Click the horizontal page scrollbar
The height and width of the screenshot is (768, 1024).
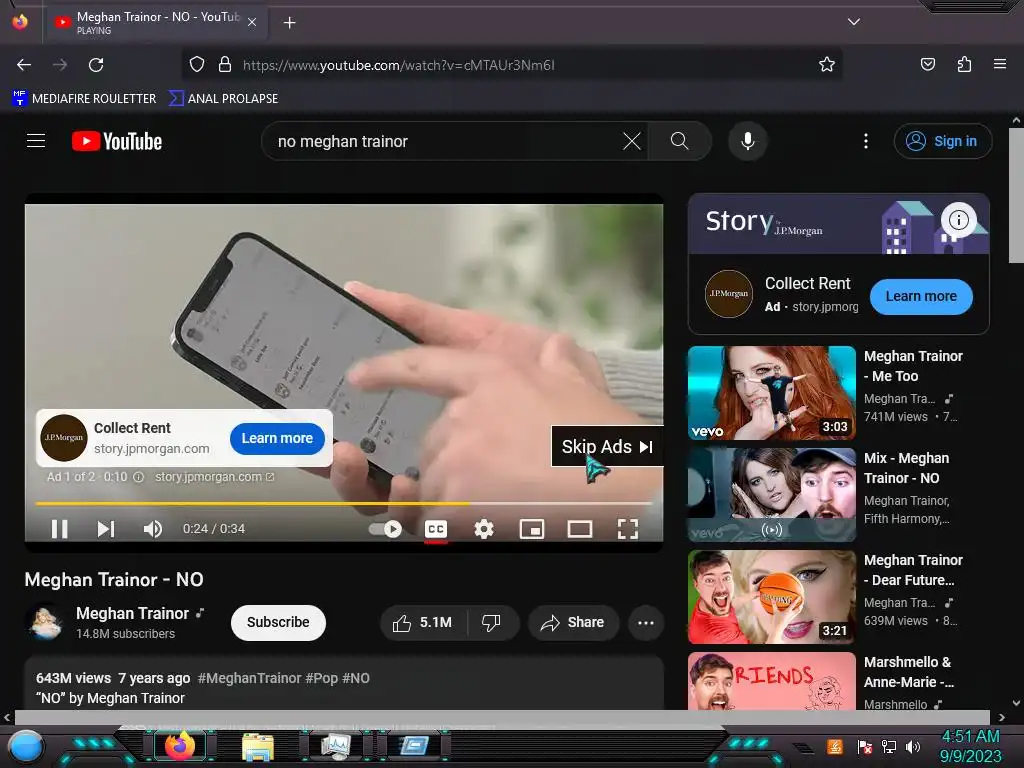(502, 718)
